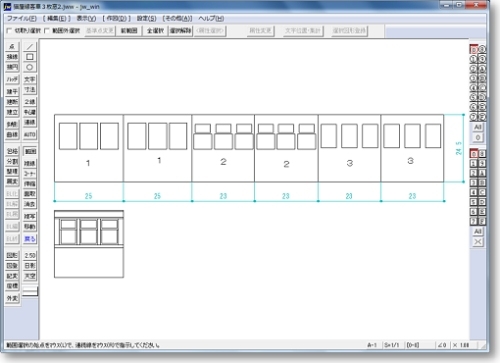500x363 pixels.
Task: Toggle layer 0 in the upper layer bar
Action: tap(474, 50)
